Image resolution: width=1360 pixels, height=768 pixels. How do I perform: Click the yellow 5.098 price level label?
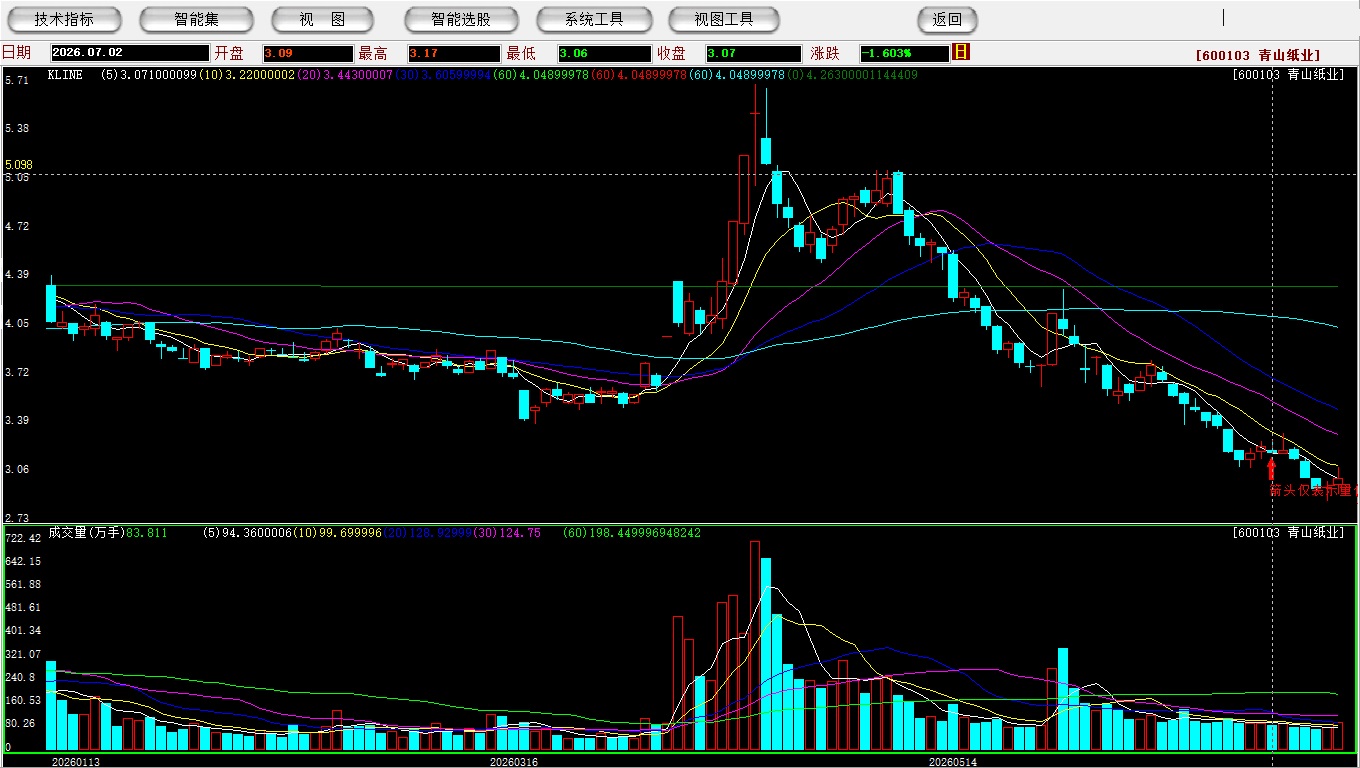pyautogui.click(x=19, y=164)
